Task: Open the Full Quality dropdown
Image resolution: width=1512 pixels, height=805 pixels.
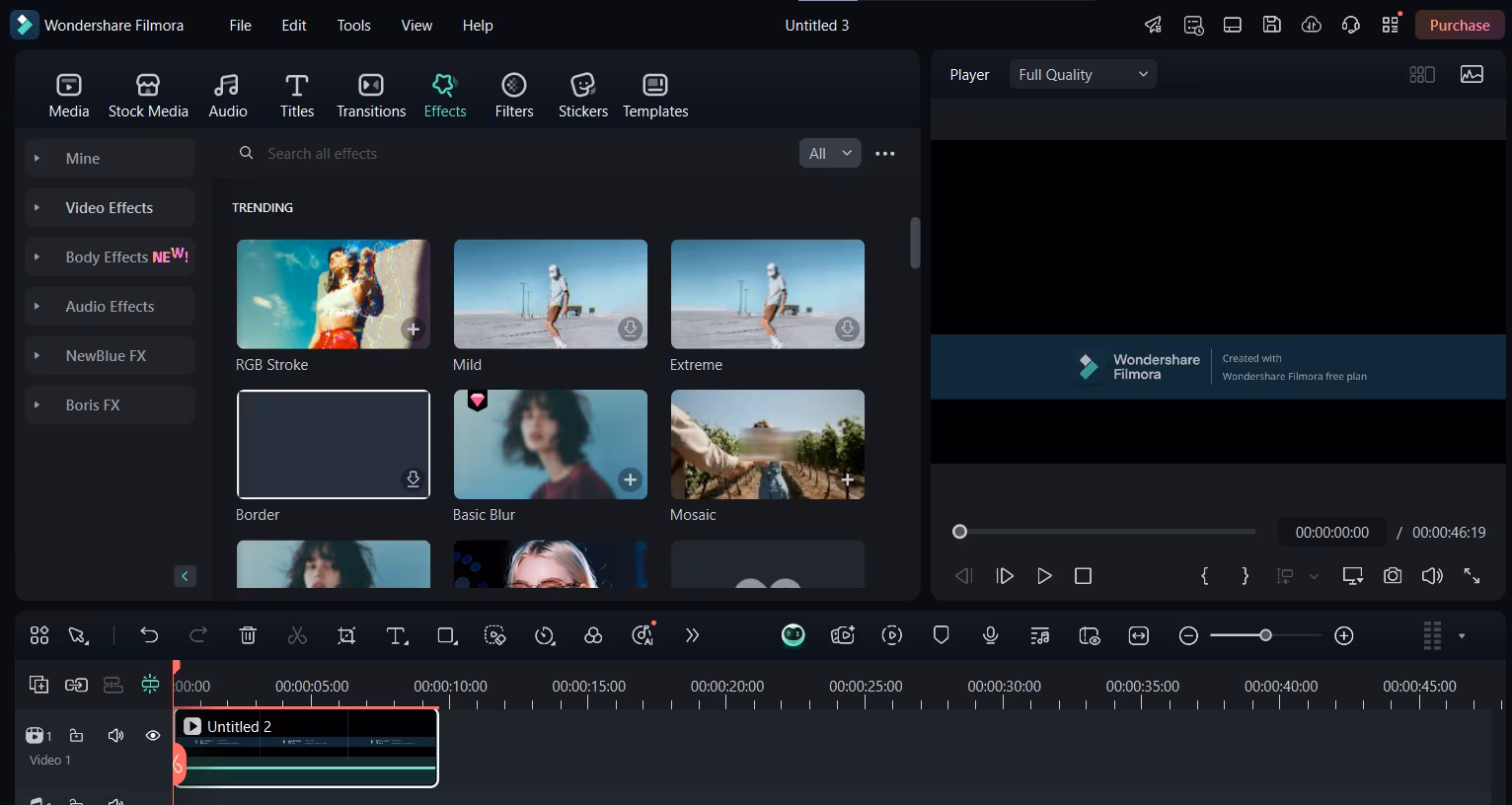Action: 1083,75
